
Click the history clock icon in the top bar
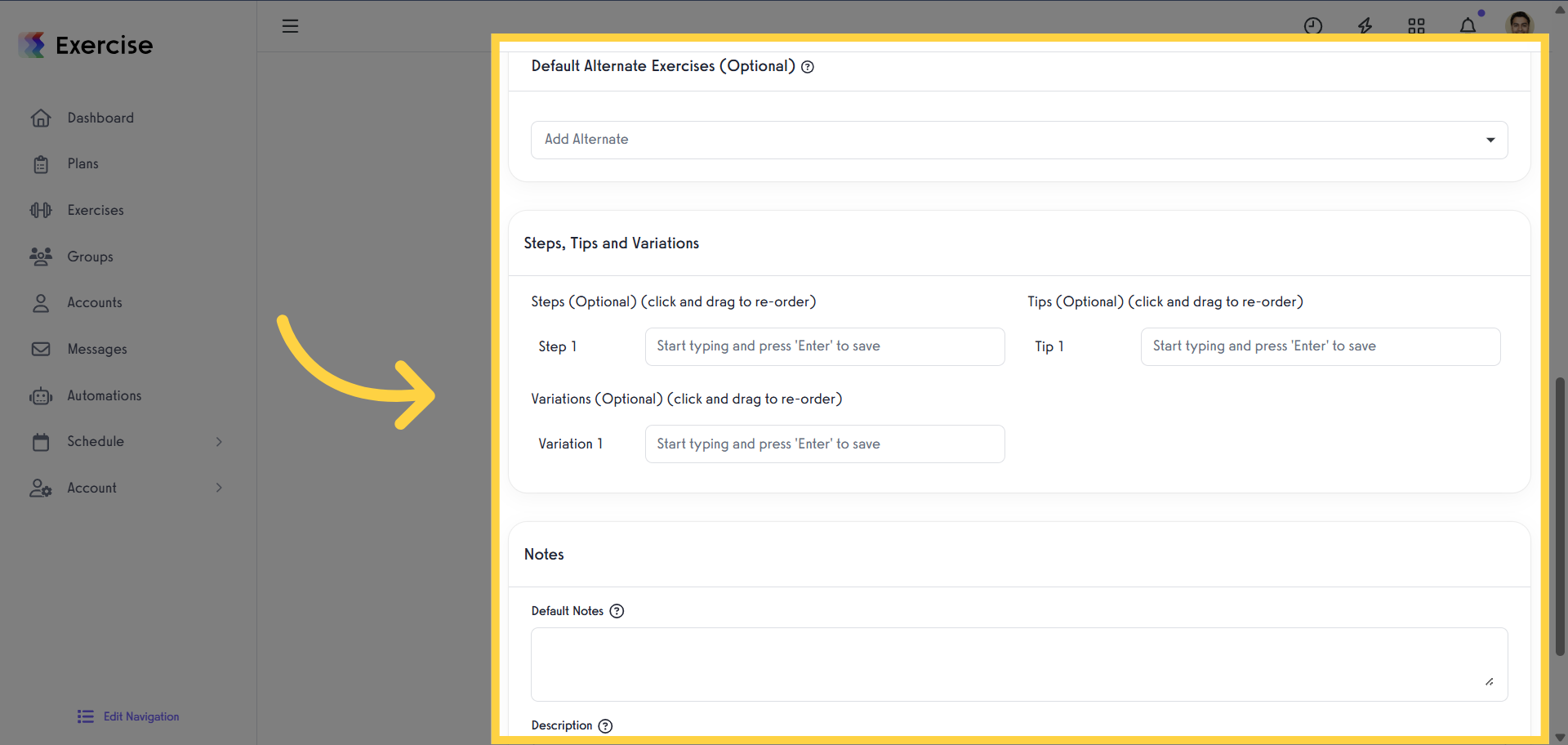pos(1313,25)
